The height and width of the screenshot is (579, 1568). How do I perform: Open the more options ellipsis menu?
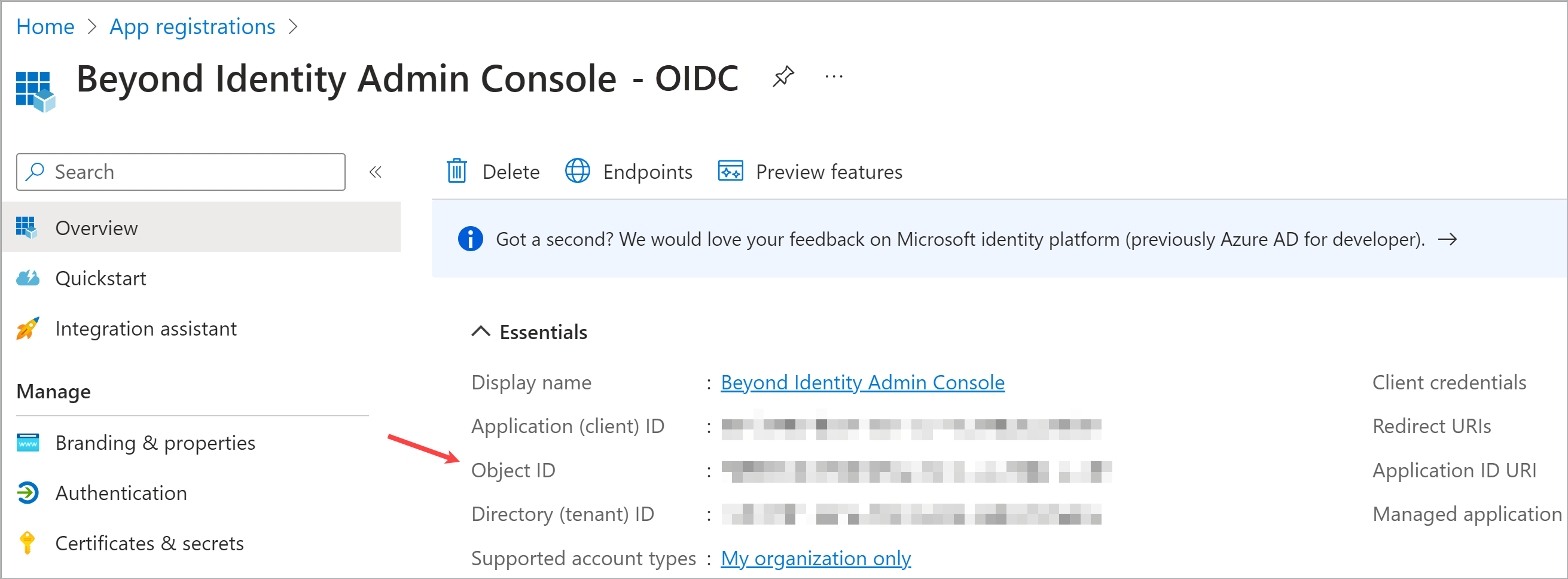[x=833, y=77]
